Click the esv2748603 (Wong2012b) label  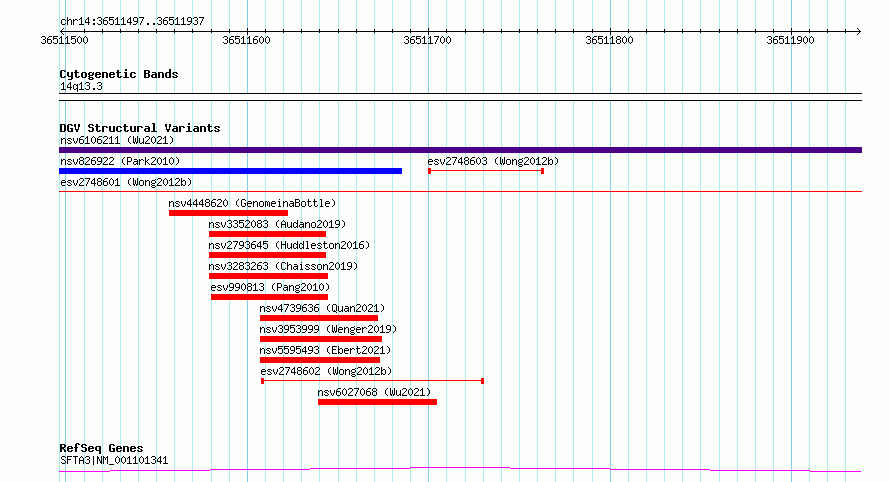tap(493, 161)
